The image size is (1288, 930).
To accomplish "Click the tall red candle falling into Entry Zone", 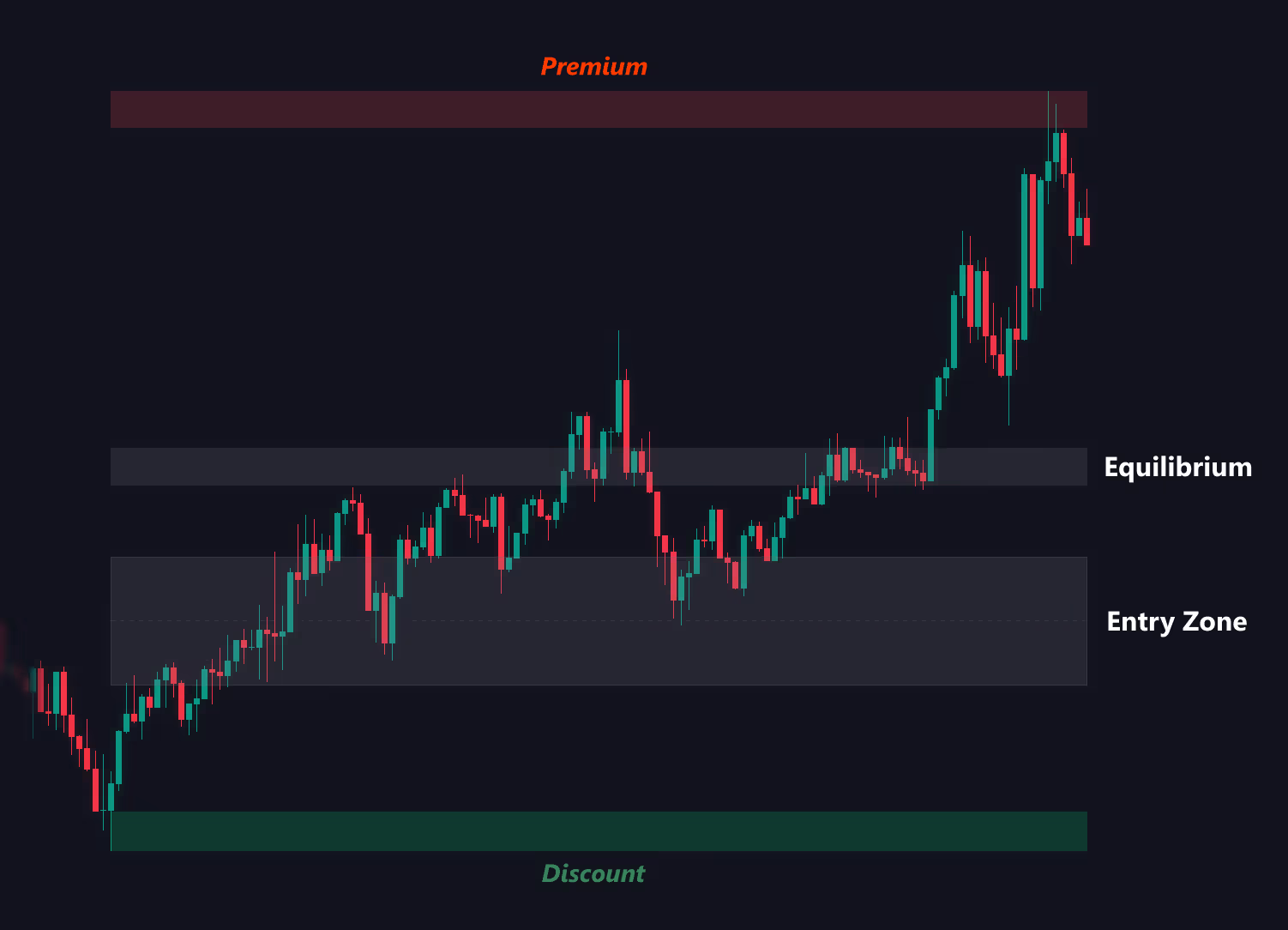I will click(x=369, y=571).
